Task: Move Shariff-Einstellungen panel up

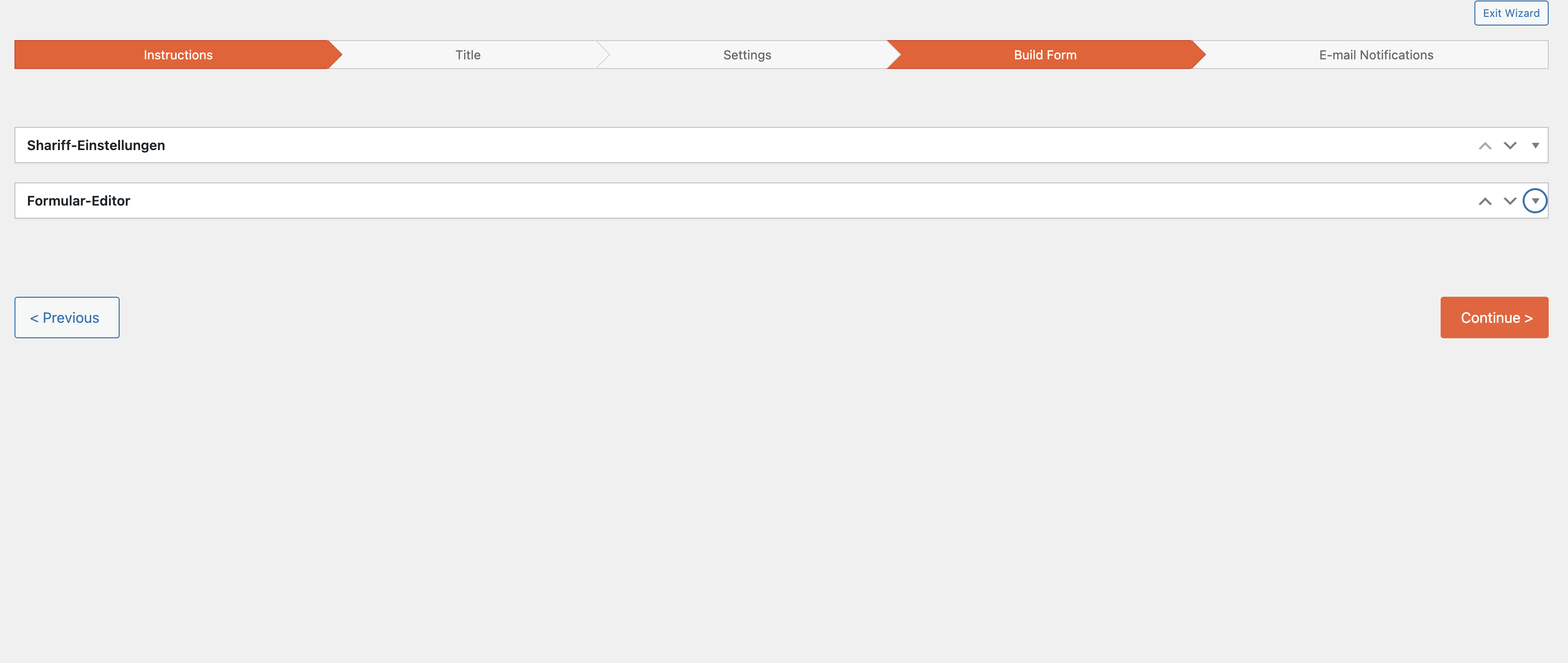Action: [1485, 146]
